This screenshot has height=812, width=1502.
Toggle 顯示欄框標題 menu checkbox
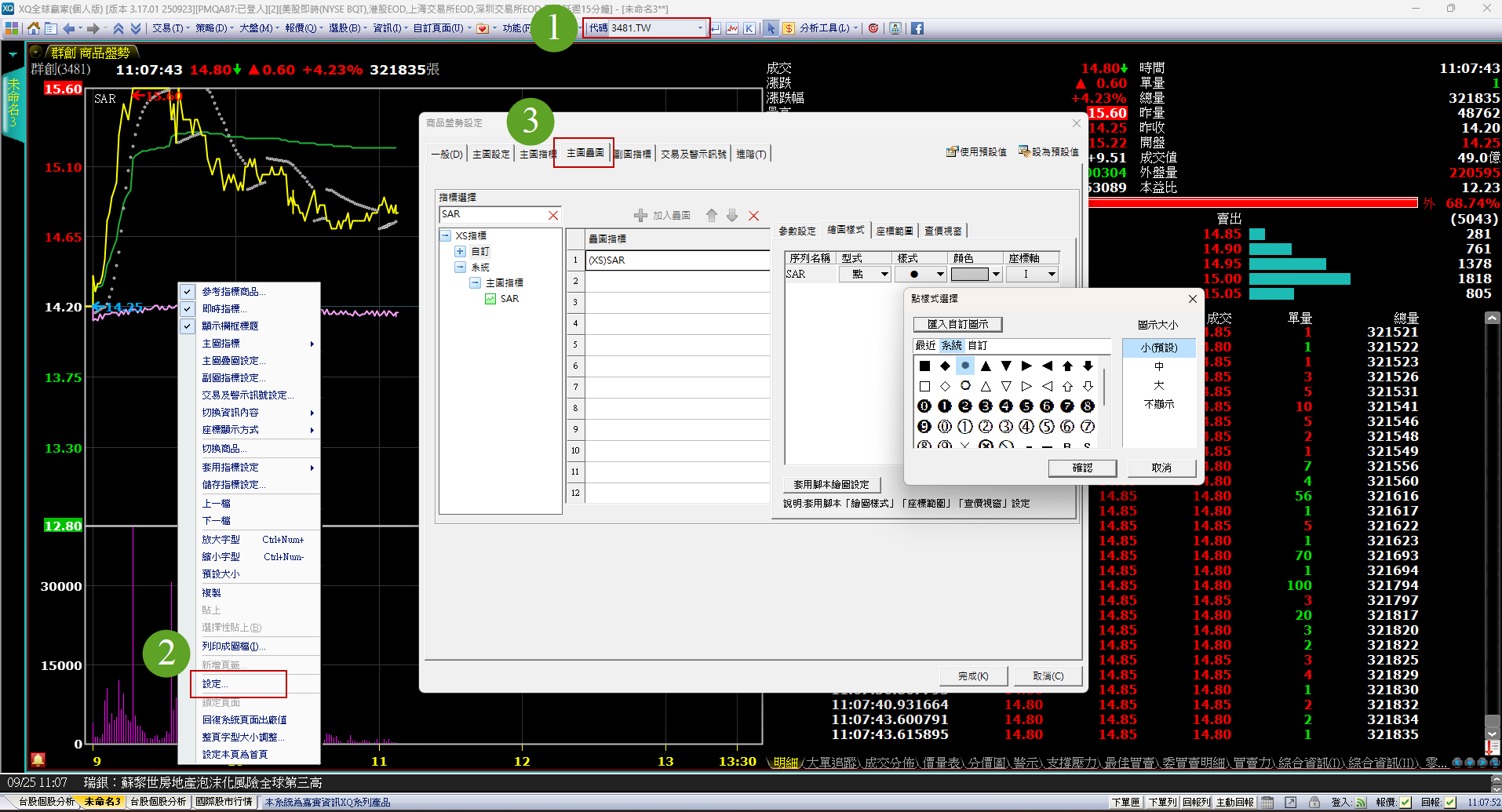(x=188, y=326)
